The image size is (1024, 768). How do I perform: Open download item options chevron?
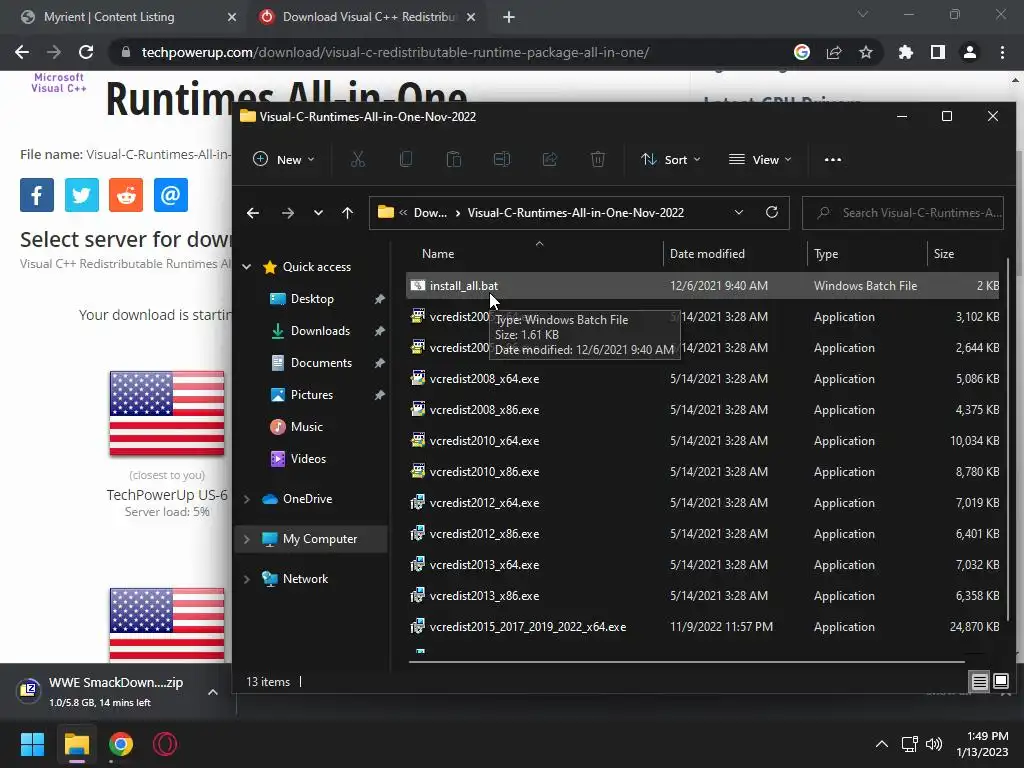[213, 692]
